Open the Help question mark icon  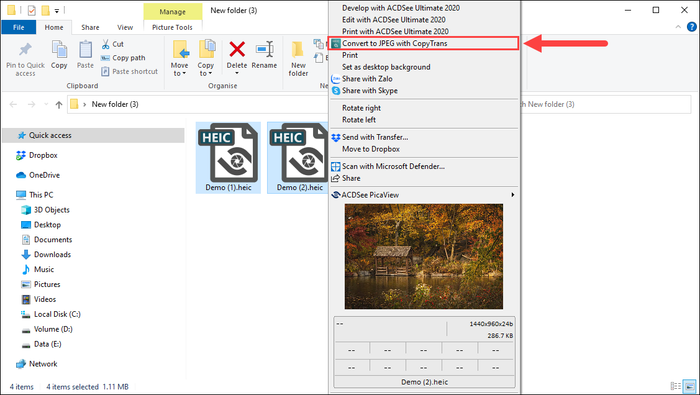(x=692, y=27)
